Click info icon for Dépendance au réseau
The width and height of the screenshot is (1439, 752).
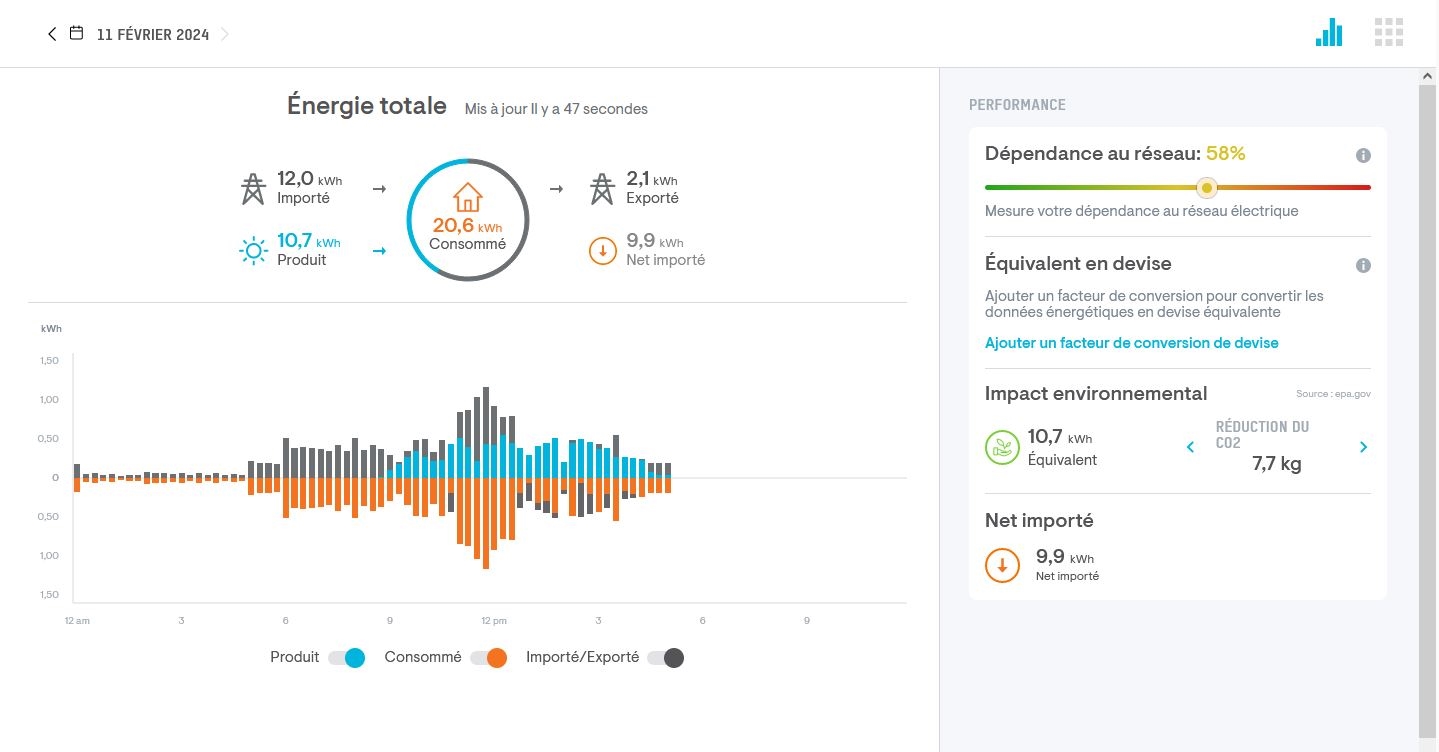pyautogui.click(x=1363, y=156)
